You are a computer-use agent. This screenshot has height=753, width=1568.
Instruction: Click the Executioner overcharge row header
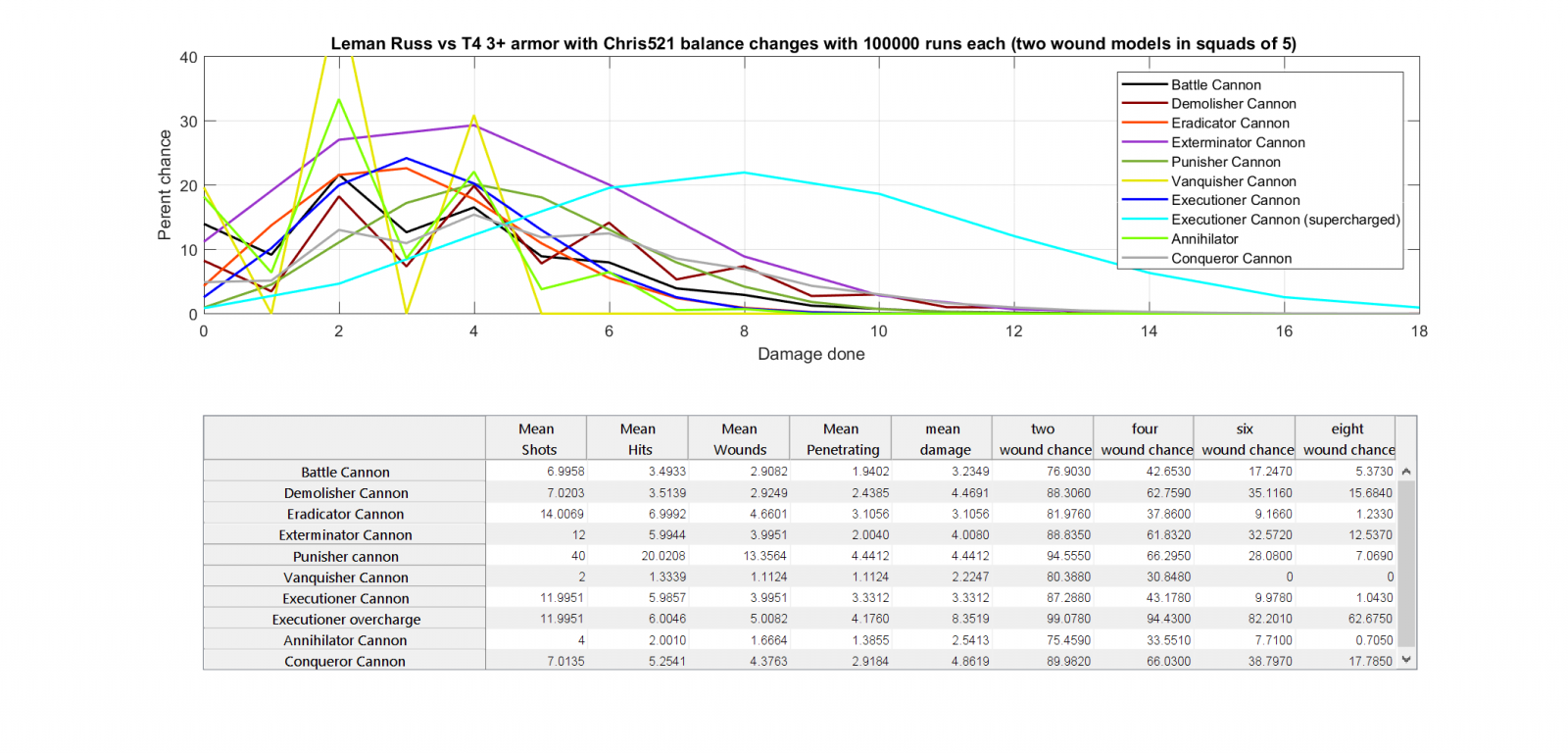[x=345, y=620]
